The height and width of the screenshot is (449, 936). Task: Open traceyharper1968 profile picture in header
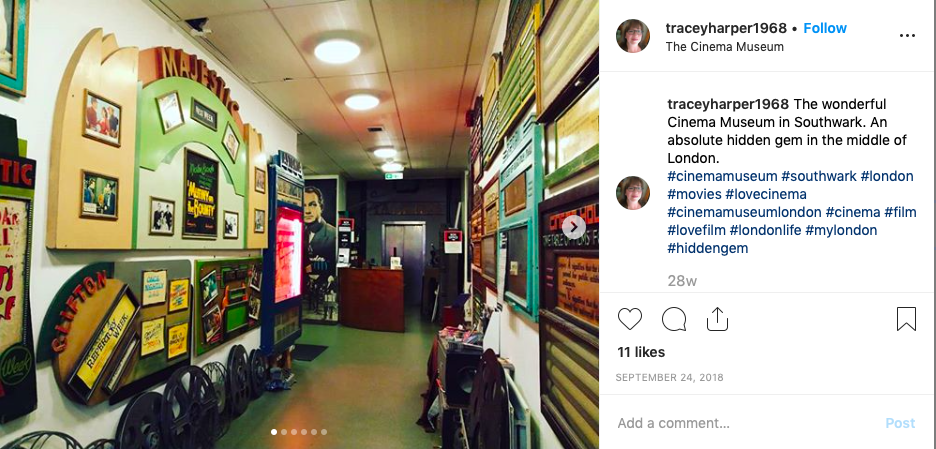[633, 36]
